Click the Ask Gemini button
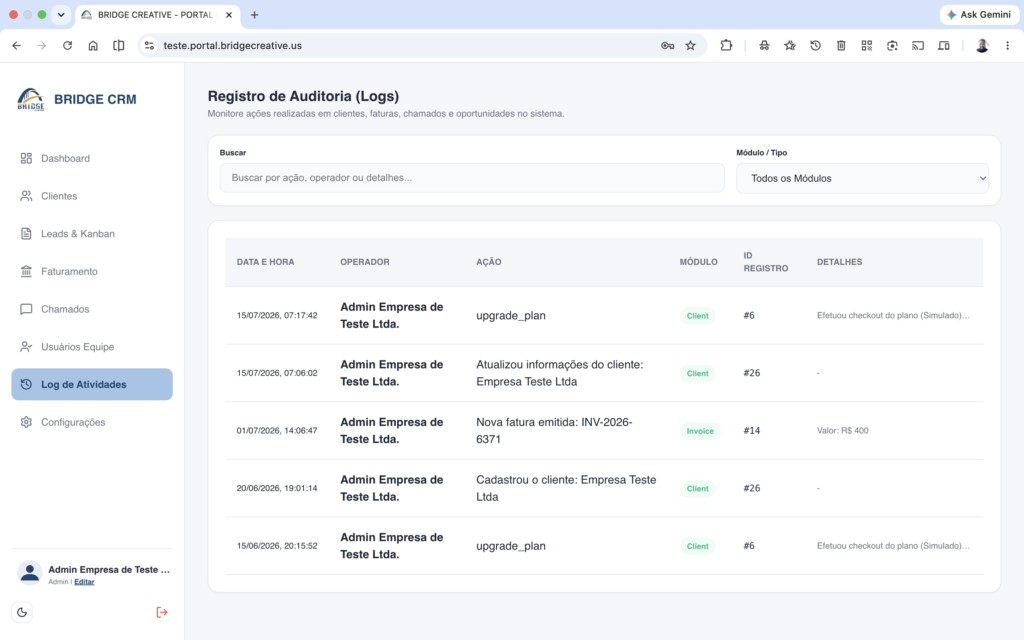 [x=978, y=14]
